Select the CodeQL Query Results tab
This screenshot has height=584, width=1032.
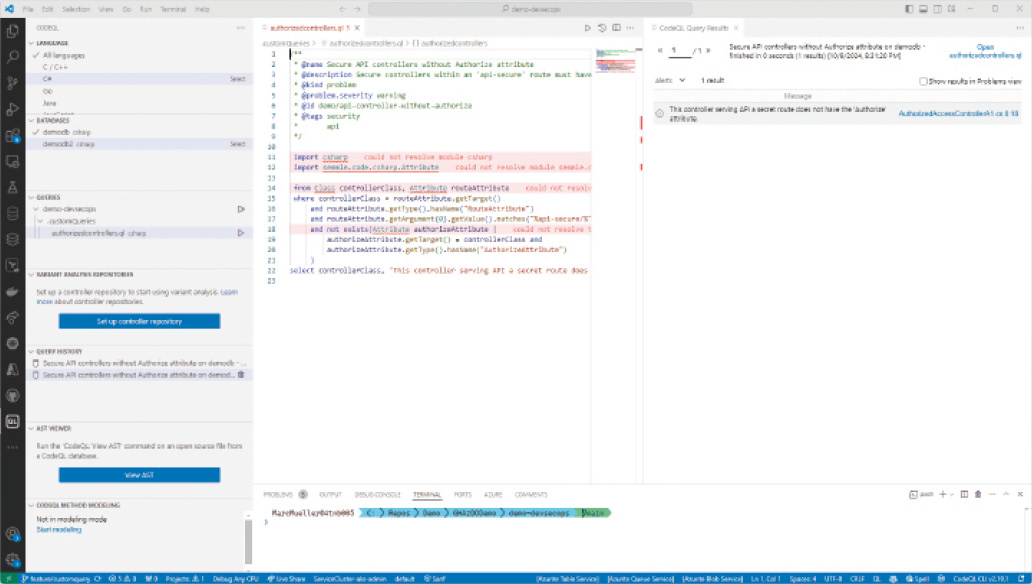pos(693,28)
